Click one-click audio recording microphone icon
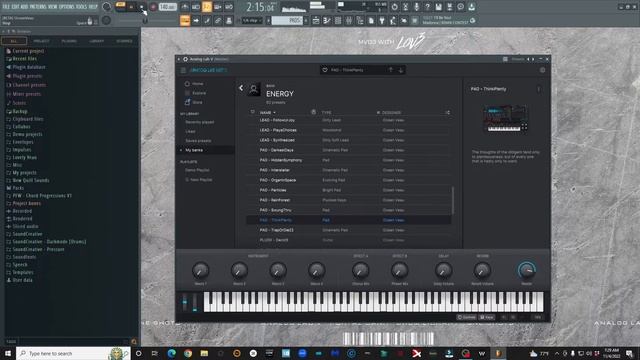The width and height of the screenshot is (640, 360). point(416,7)
